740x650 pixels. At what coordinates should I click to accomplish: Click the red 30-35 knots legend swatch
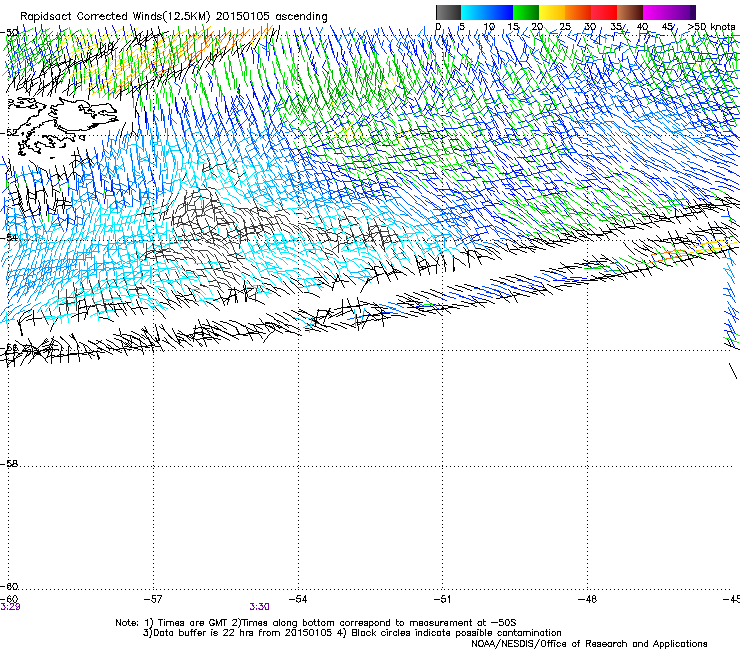[x=604, y=12]
